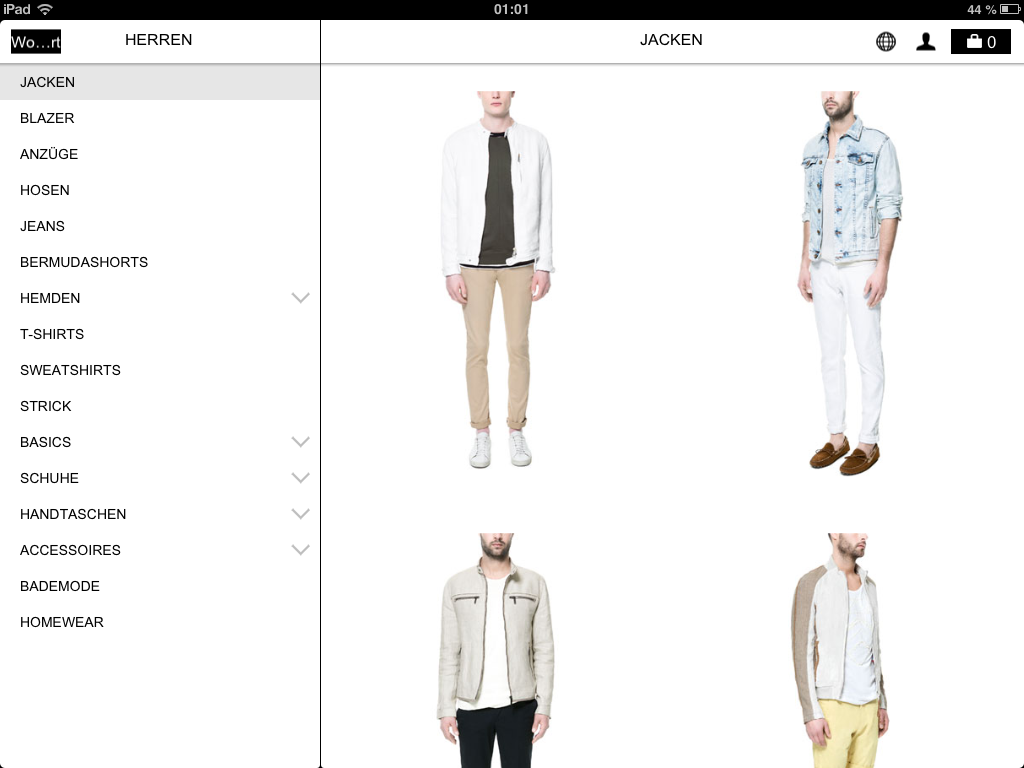The image size is (1024, 768).
Task: Open the JEANS category
Action: [42, 226]
